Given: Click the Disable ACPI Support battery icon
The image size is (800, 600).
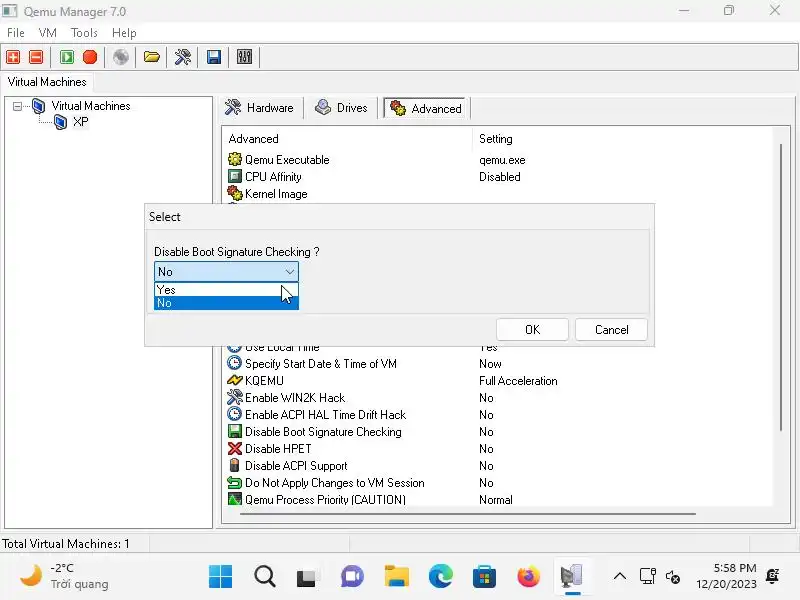Looking at the screenshot, I should [235, 465].
